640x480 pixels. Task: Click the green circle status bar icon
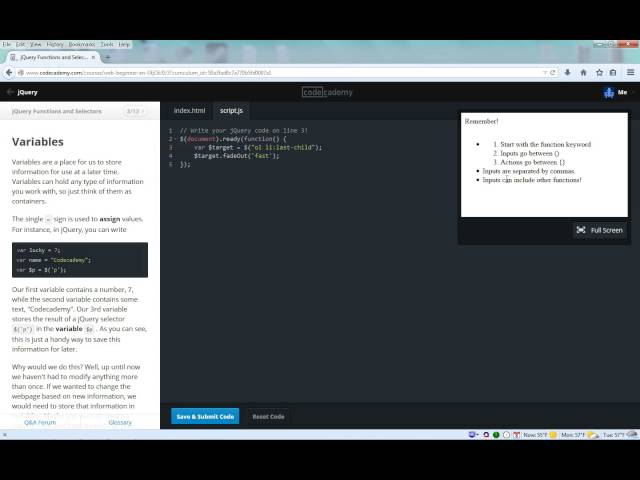coord(496,435)
